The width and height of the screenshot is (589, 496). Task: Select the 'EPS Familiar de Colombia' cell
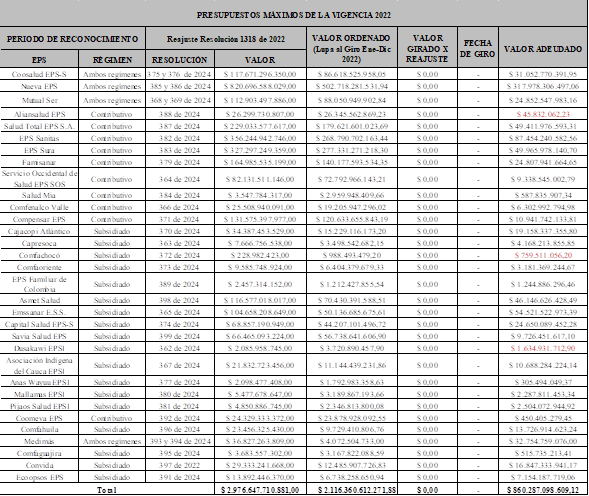pyautogui.click(x=39, y=284)
